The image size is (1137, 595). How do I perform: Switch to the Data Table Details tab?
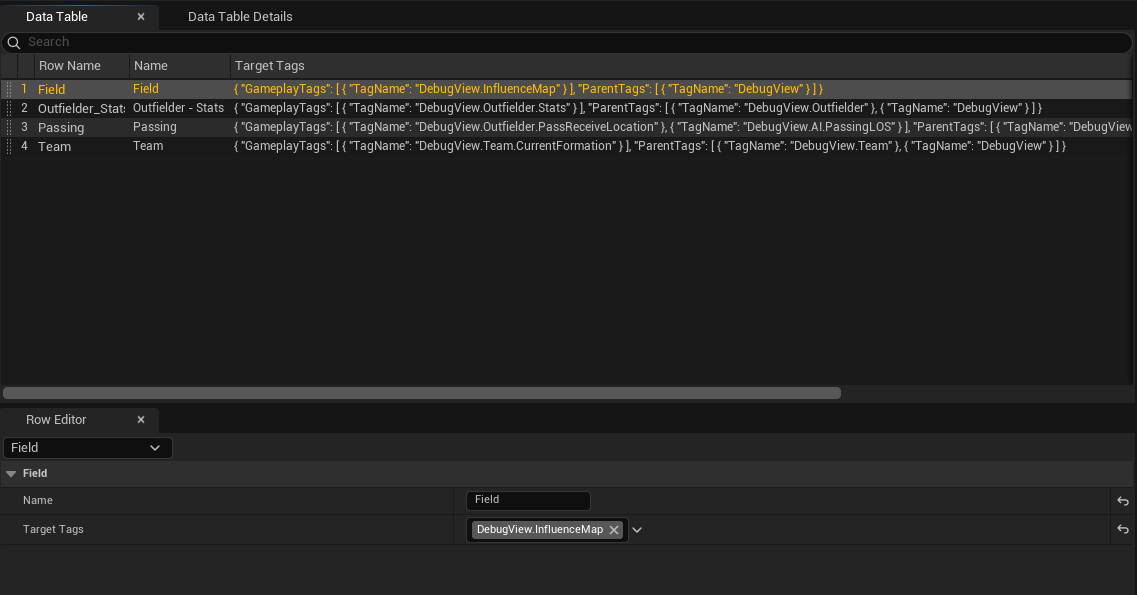[240, 16]
